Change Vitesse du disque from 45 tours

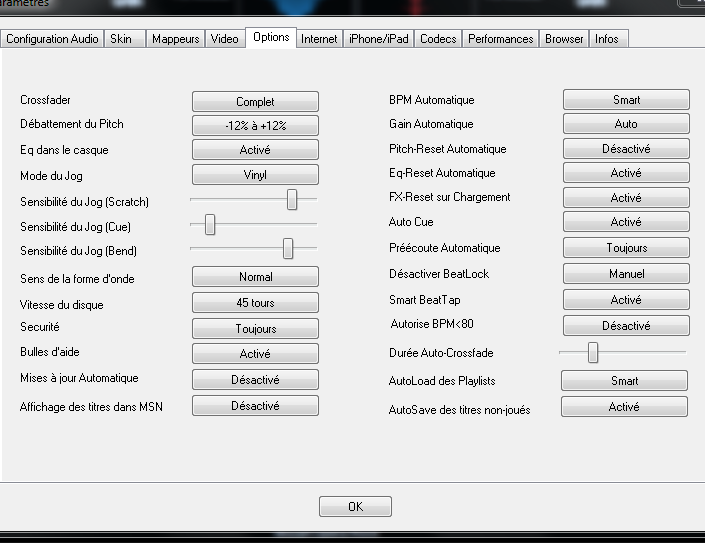tap(255, 303)
